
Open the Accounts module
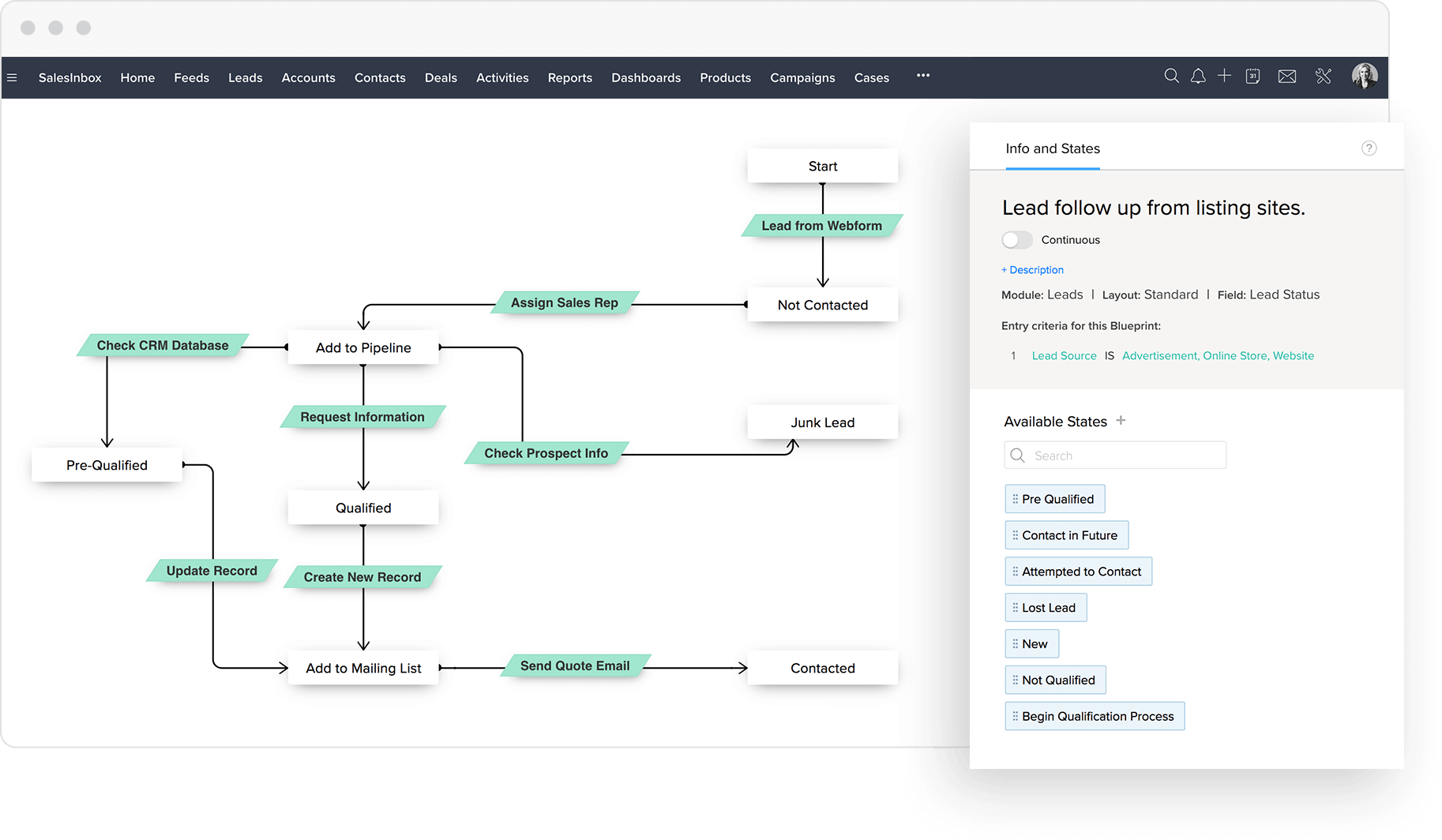pyautogui.click(x=309, y=77)
